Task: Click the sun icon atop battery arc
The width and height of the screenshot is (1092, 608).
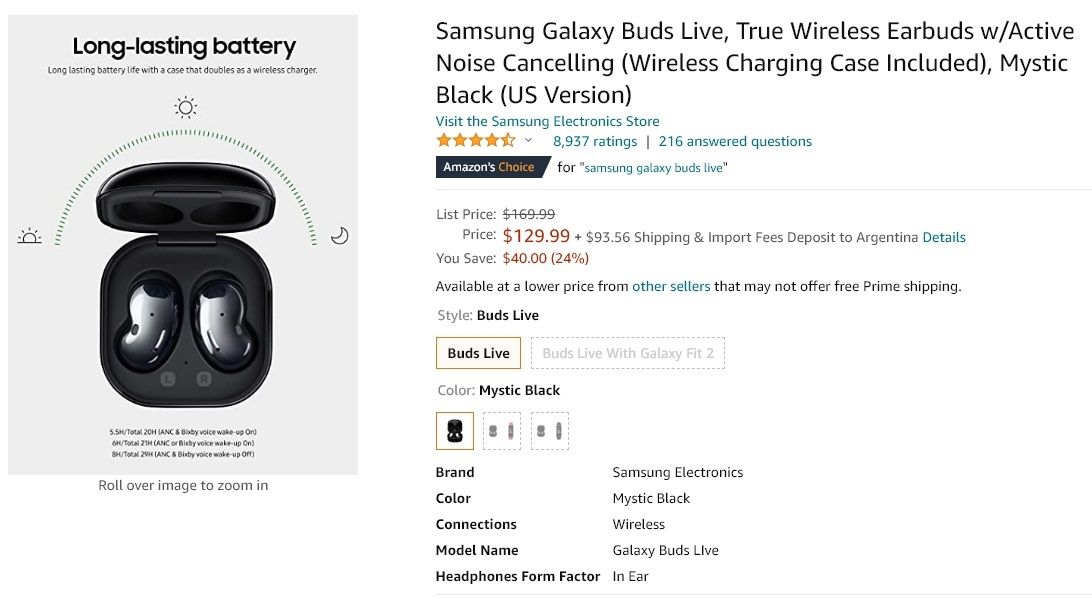Action: [185, 107]
